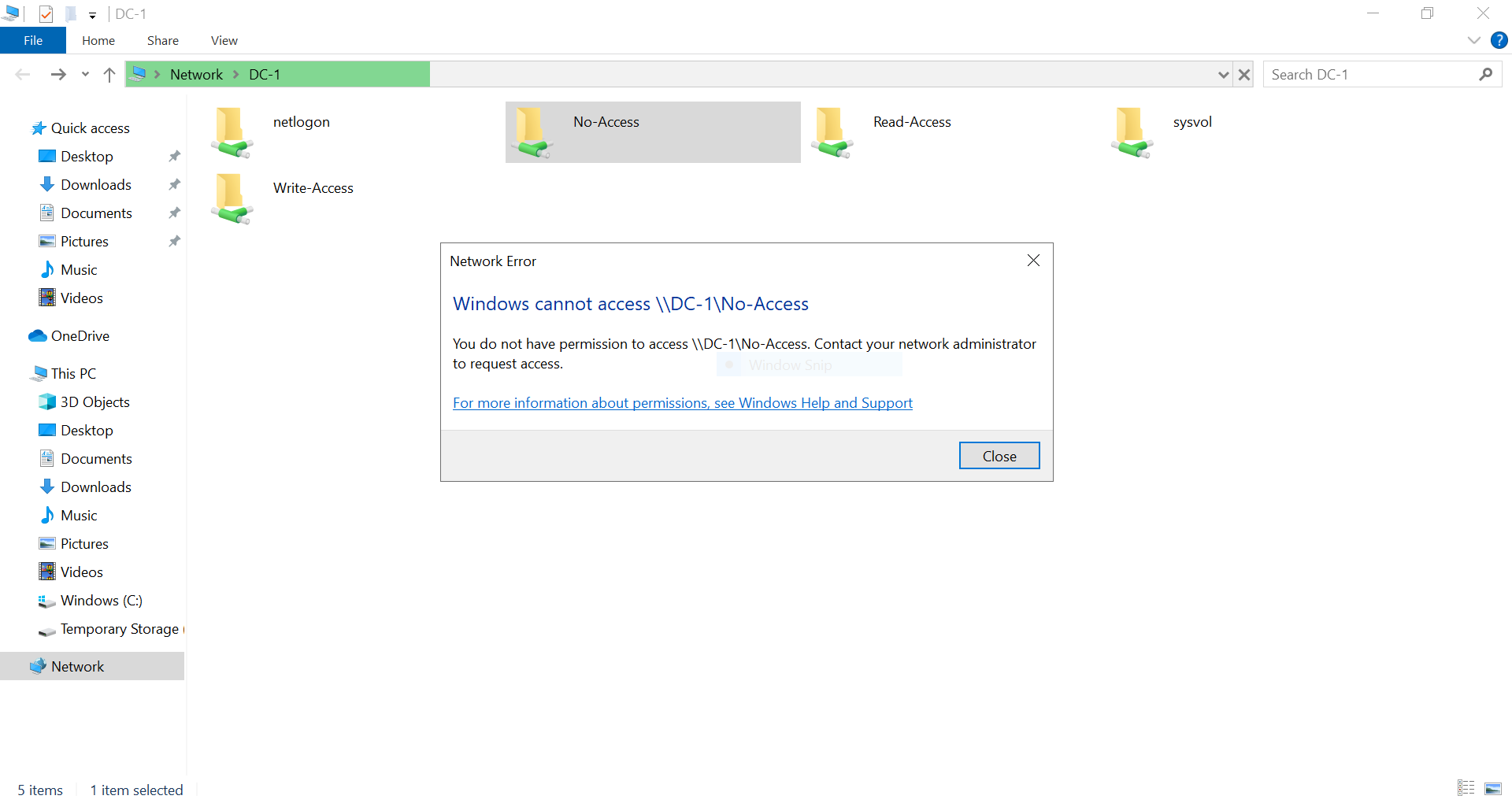Expand the ribbon with the chevron
Image resolution: width=1512 pixels, height=803 pixels.
[1474, 40]
